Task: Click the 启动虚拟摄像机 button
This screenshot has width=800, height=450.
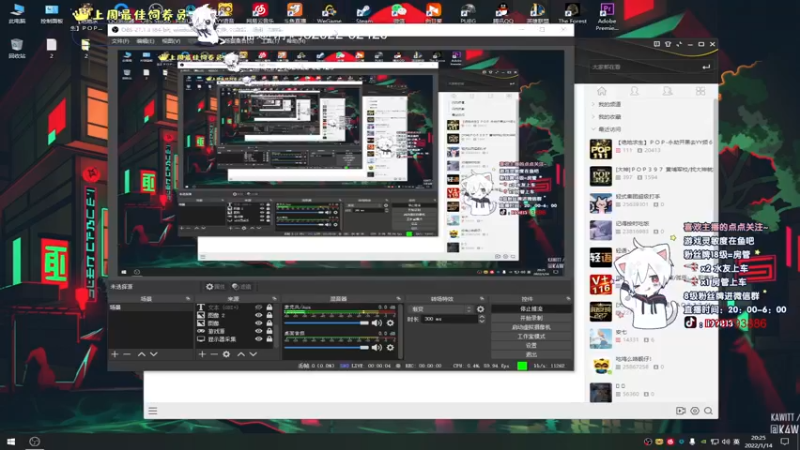Action: click(531, 327)
